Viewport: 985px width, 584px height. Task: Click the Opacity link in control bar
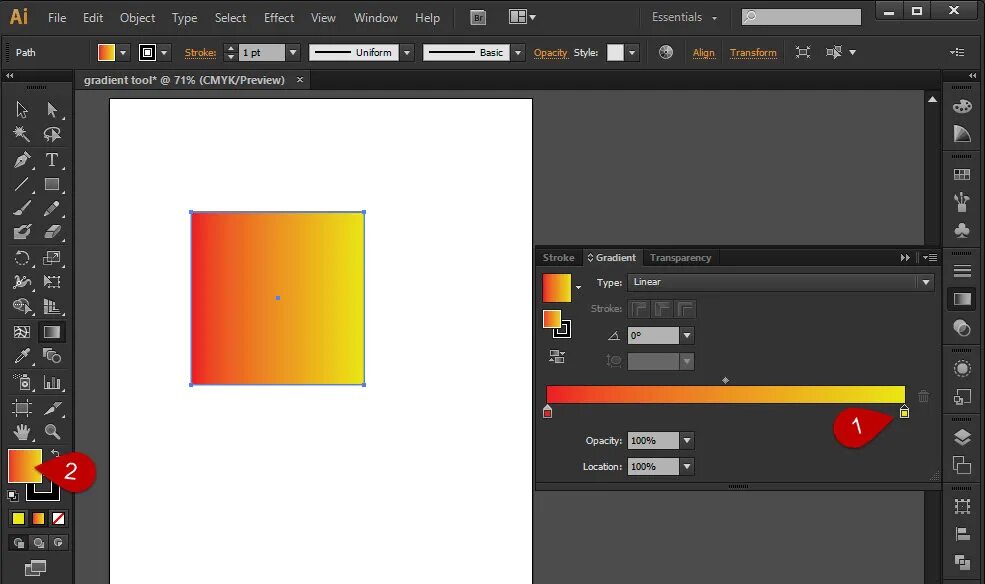click(550, 52)
